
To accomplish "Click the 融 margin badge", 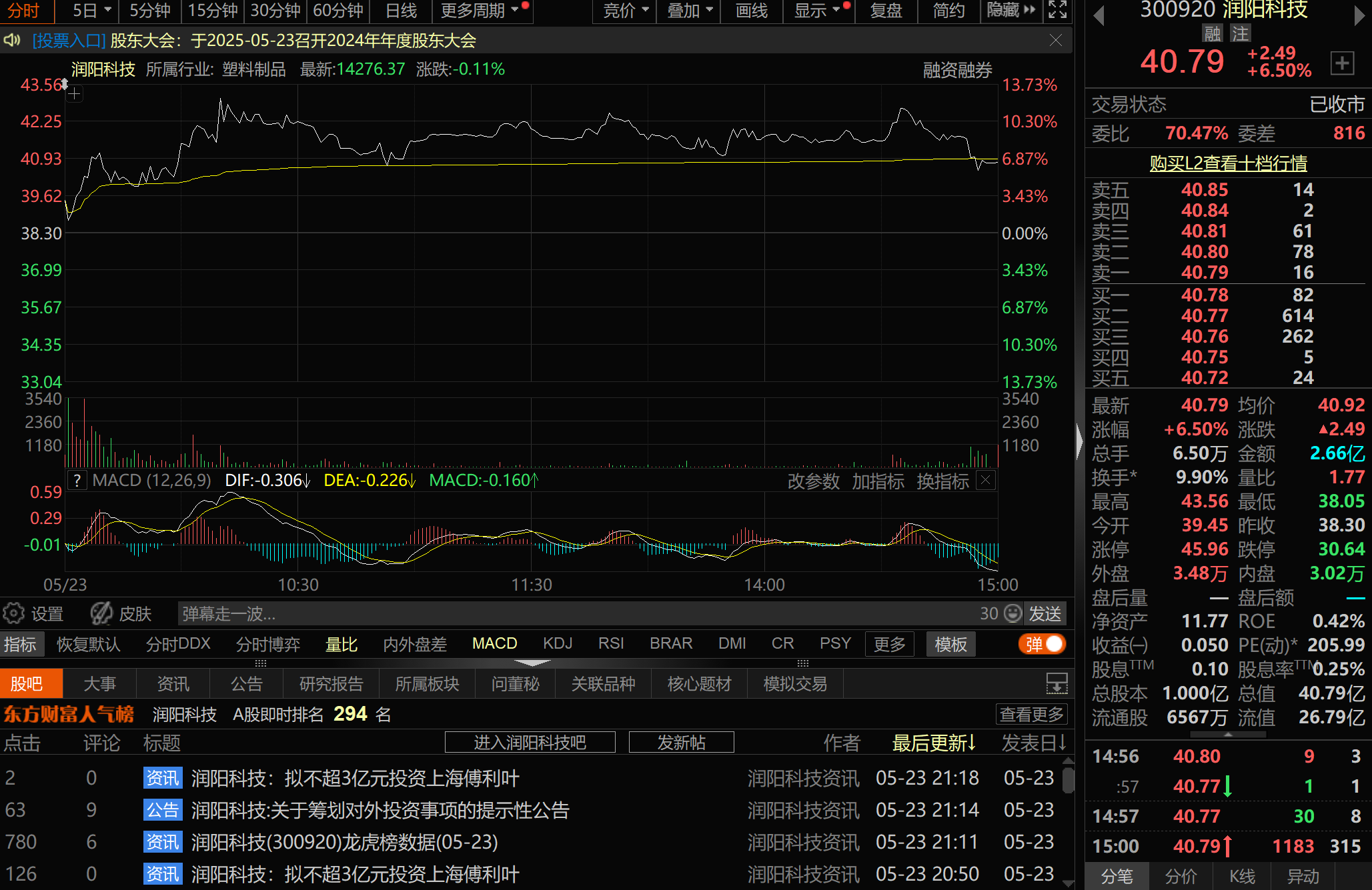I will click(1213, 33).
